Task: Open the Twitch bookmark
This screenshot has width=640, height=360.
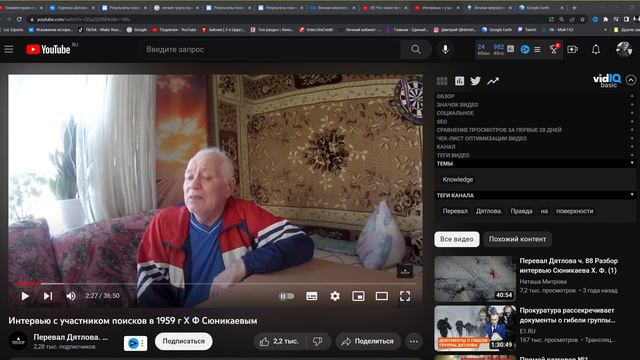Action: 527,29
